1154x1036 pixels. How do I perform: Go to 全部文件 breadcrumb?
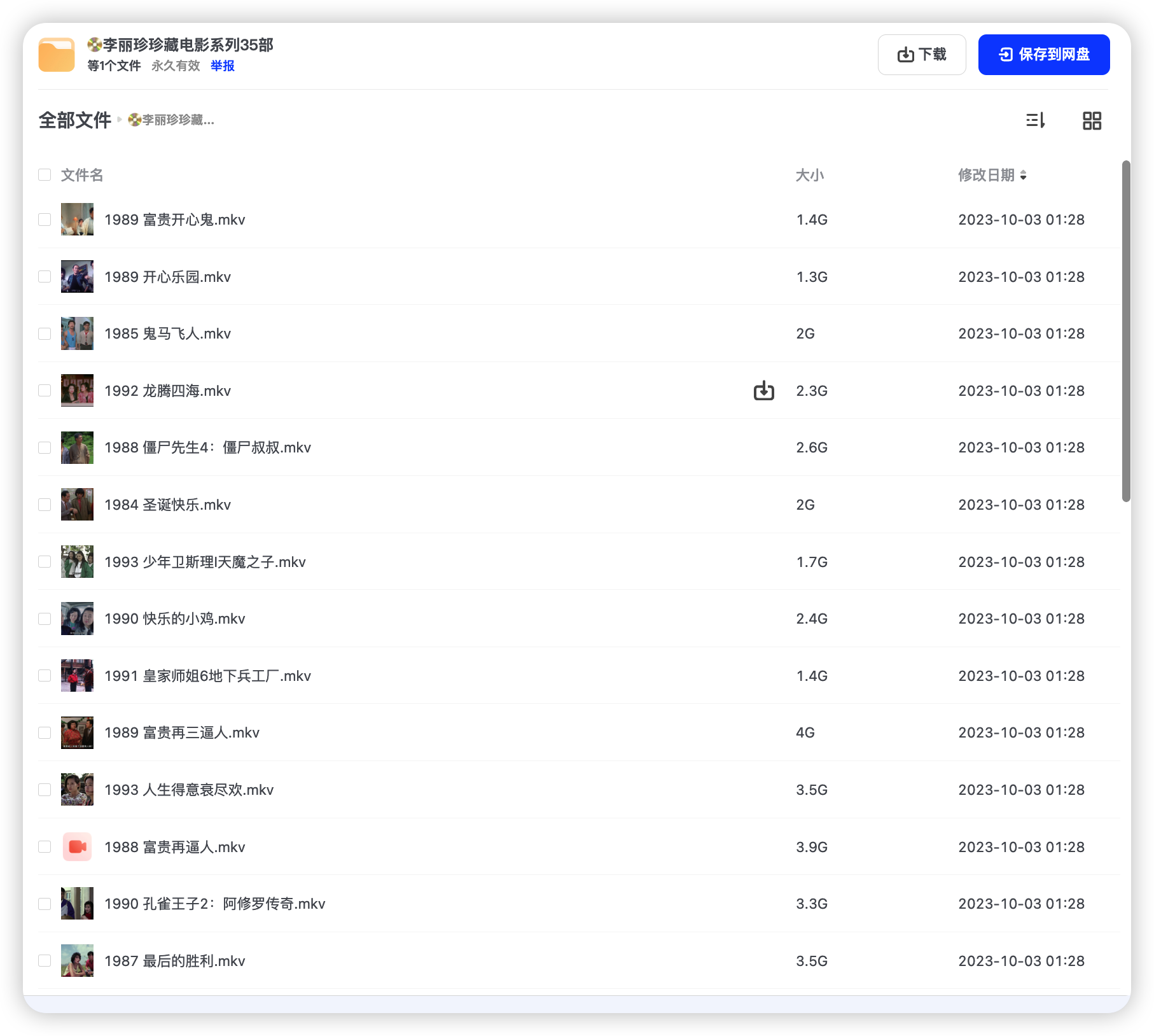(x=75, y=120)
